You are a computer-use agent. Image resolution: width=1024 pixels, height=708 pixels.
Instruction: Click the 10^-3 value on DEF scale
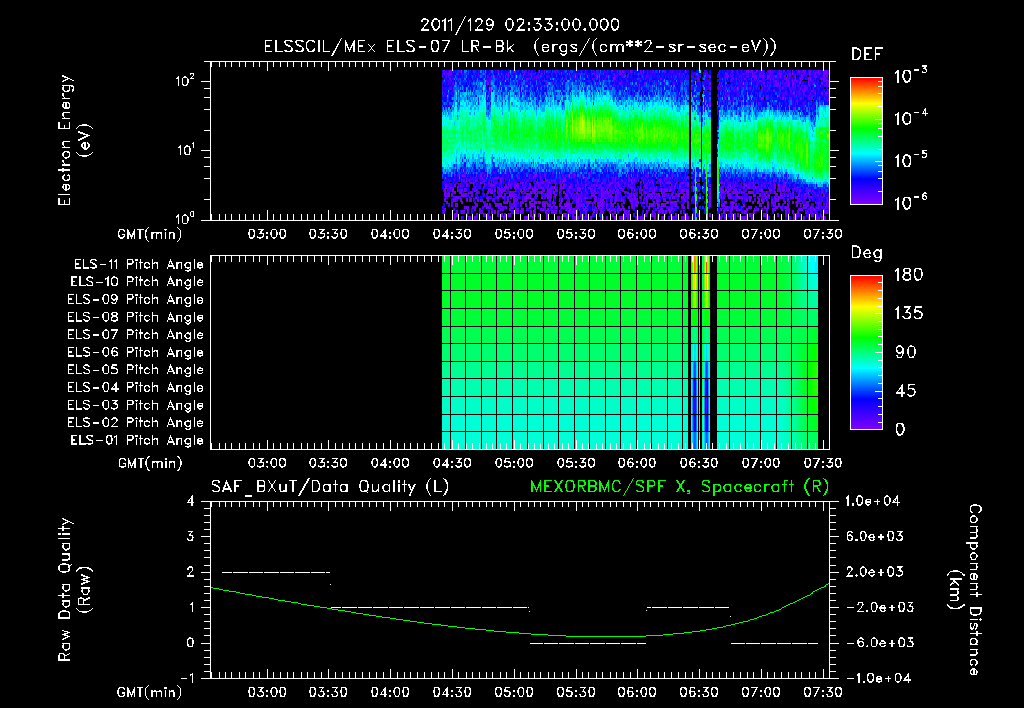point(910,76)
